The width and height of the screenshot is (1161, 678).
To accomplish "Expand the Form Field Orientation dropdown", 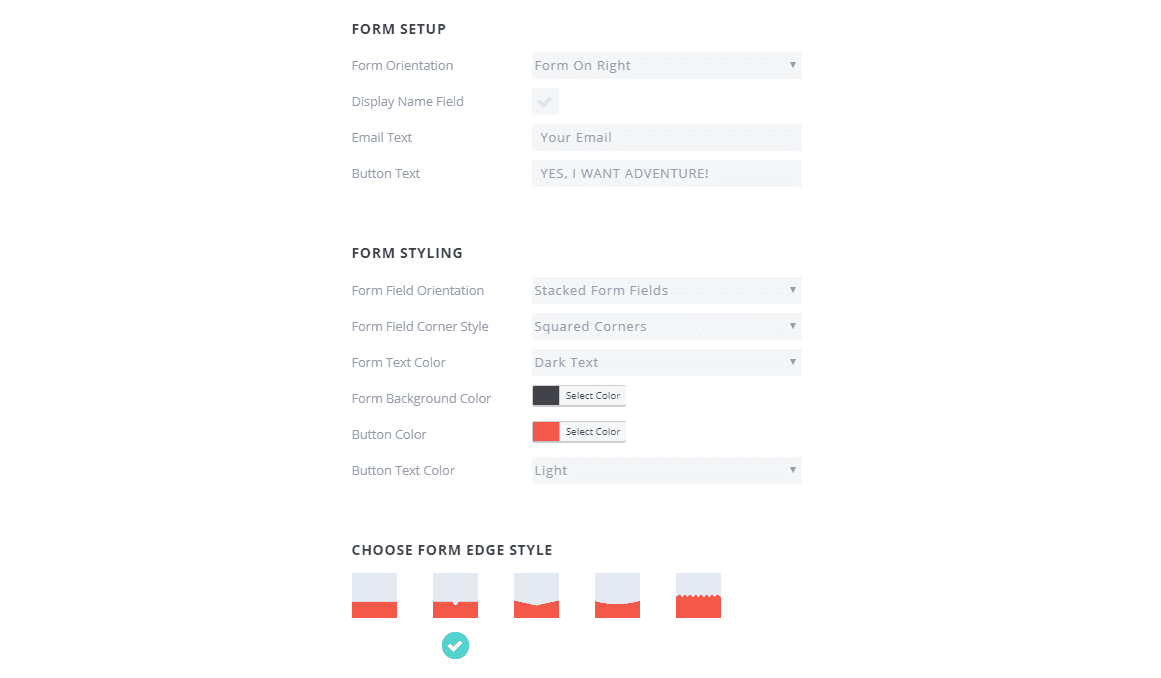I will (x=666, y=291).
